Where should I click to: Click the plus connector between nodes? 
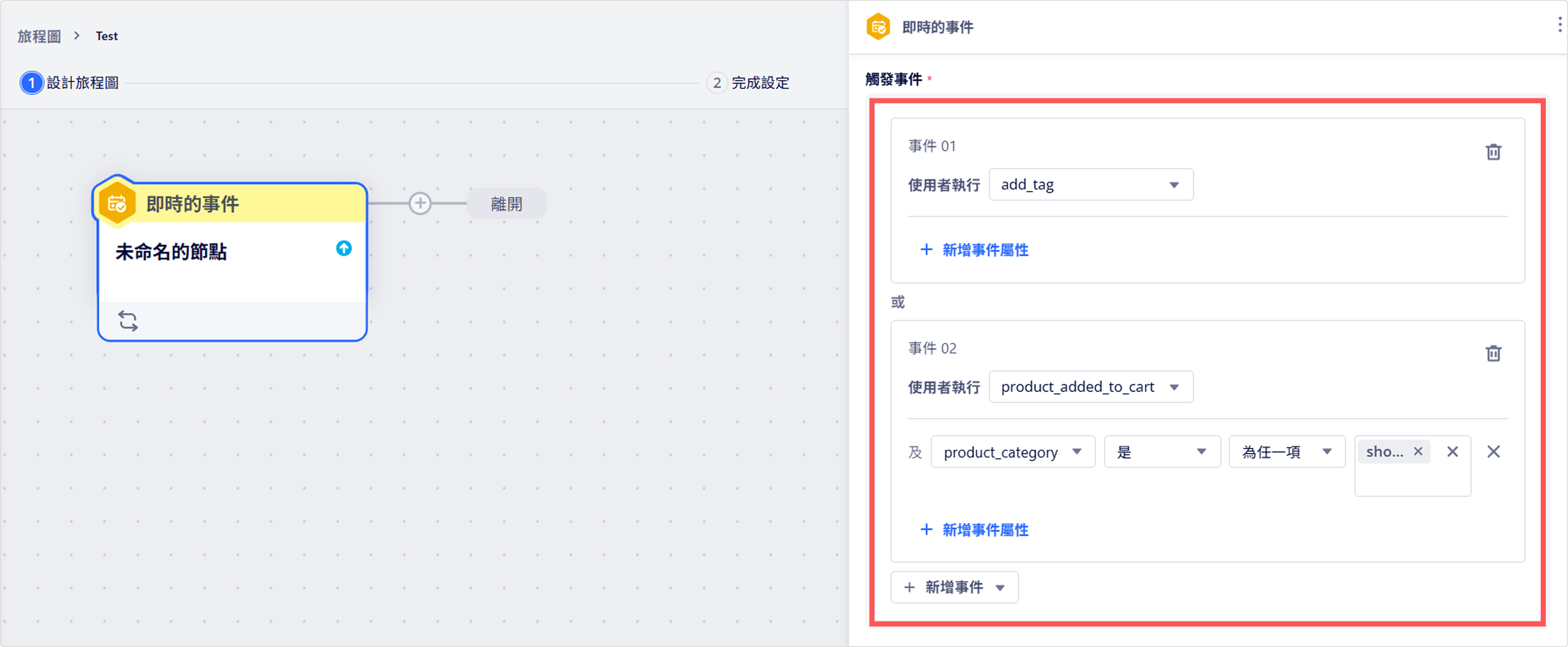tap(420, 203)
